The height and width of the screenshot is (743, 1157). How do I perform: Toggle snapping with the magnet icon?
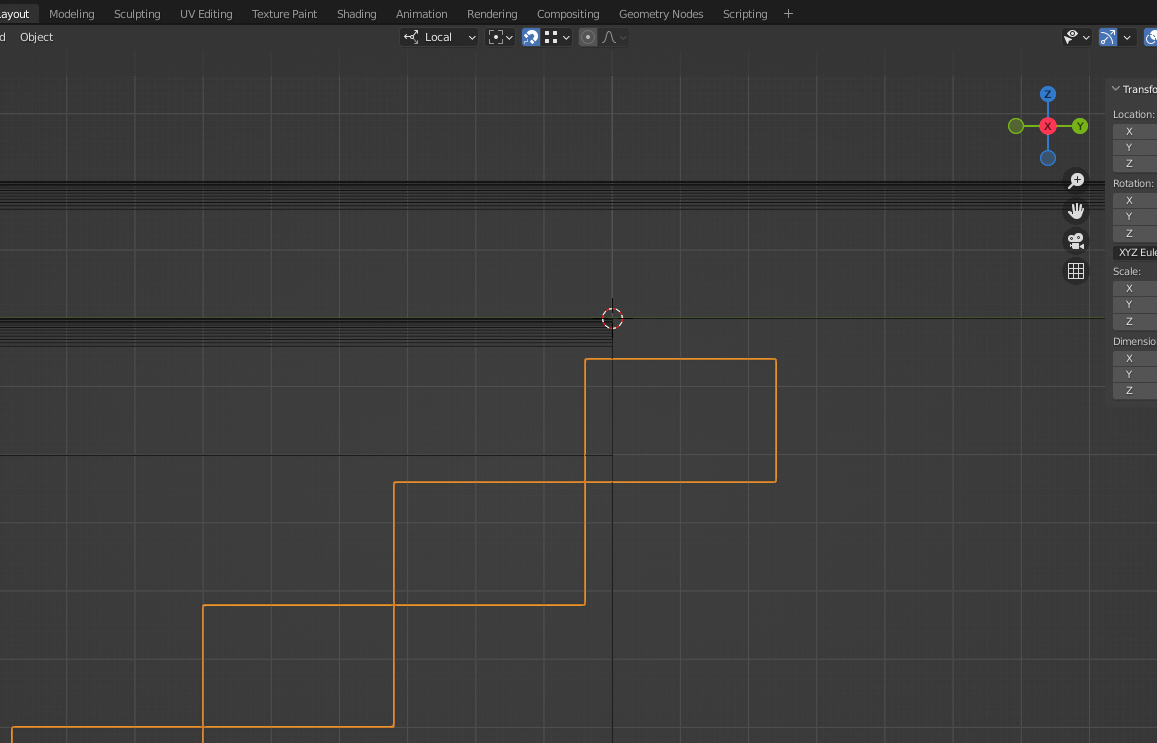click(x=531, y=37)
